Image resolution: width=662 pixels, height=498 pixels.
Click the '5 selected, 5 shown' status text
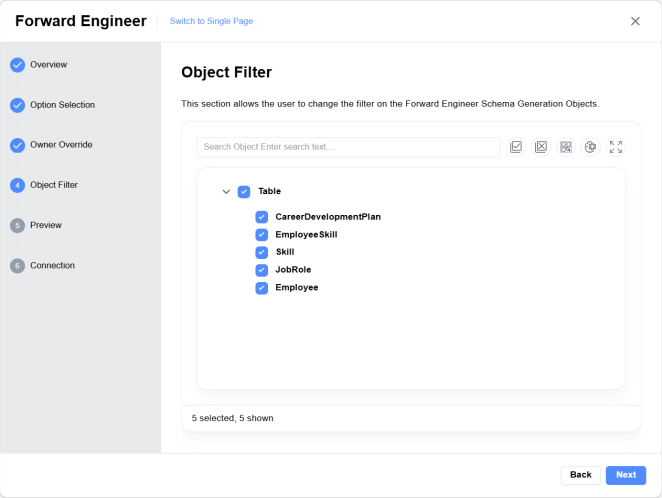(x=233, y=418)
